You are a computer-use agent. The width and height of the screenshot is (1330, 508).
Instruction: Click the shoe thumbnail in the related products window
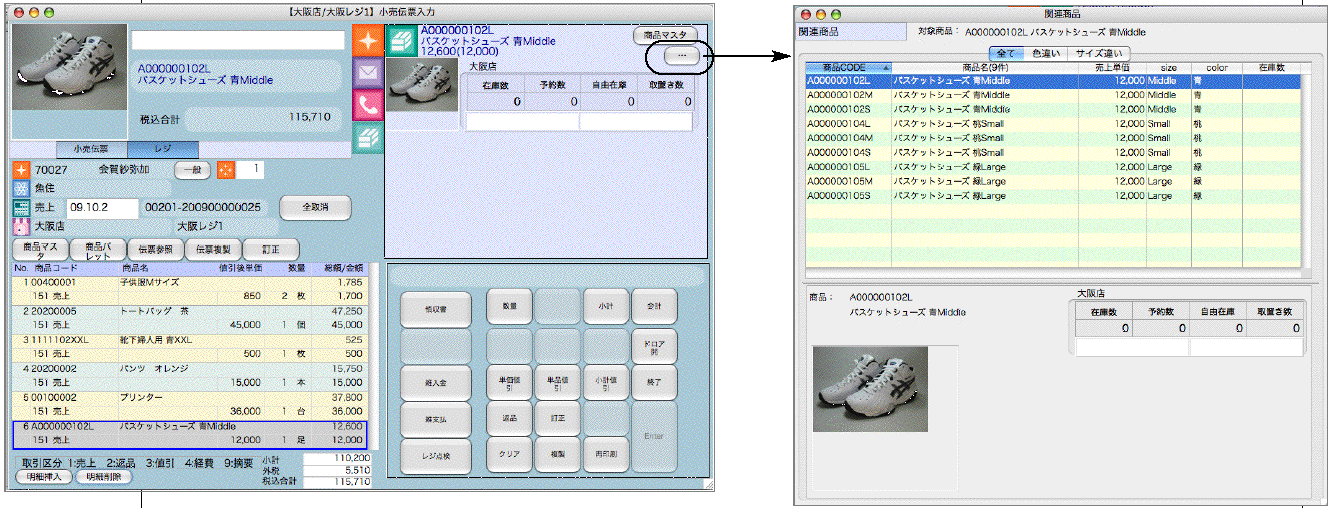pyautogui.click(x=870, y=389)
